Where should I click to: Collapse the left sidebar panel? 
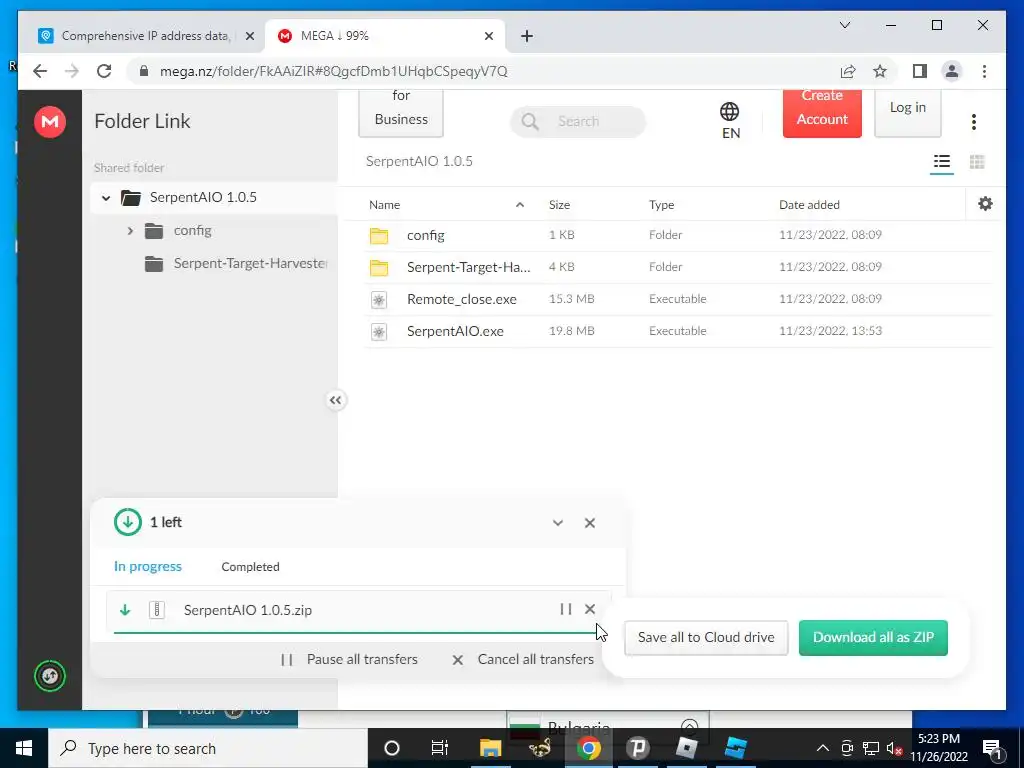coord(335,400)
